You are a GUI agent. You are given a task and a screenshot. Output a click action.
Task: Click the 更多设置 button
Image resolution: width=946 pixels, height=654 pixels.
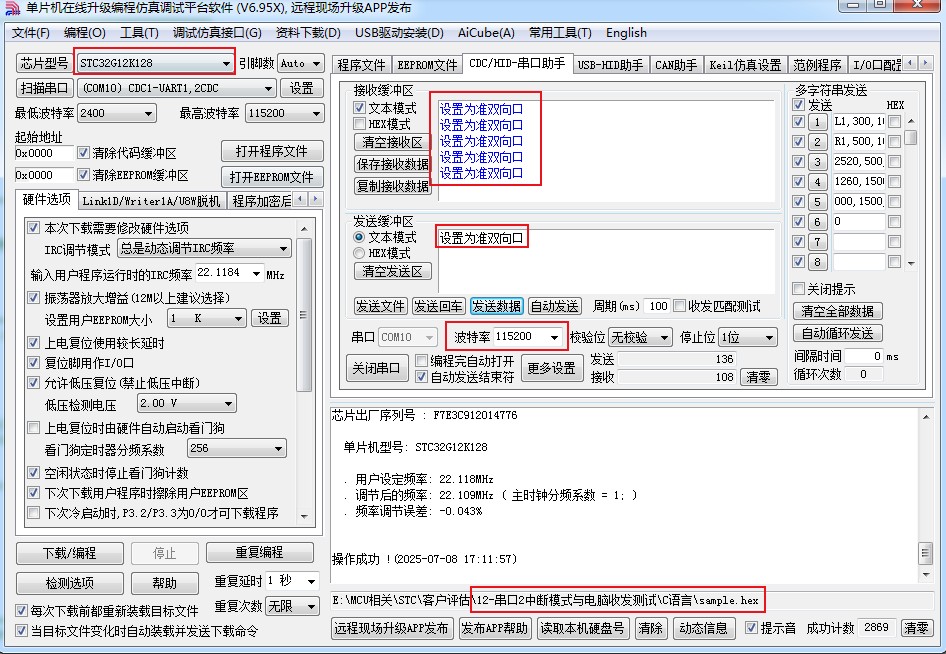pyautogui.click(x=551, y=368)
